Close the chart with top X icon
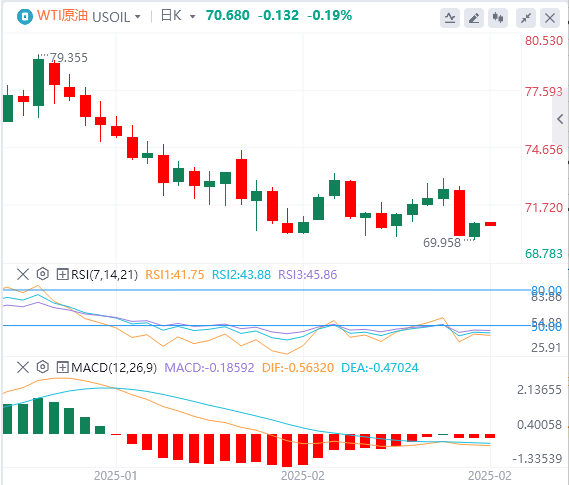 tap(550, 17)
